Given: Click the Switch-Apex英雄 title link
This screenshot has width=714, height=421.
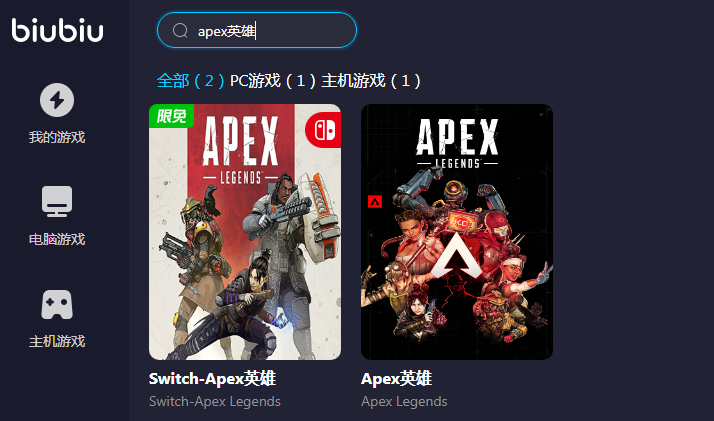Looking at the screenshot, I should [212, 379].
